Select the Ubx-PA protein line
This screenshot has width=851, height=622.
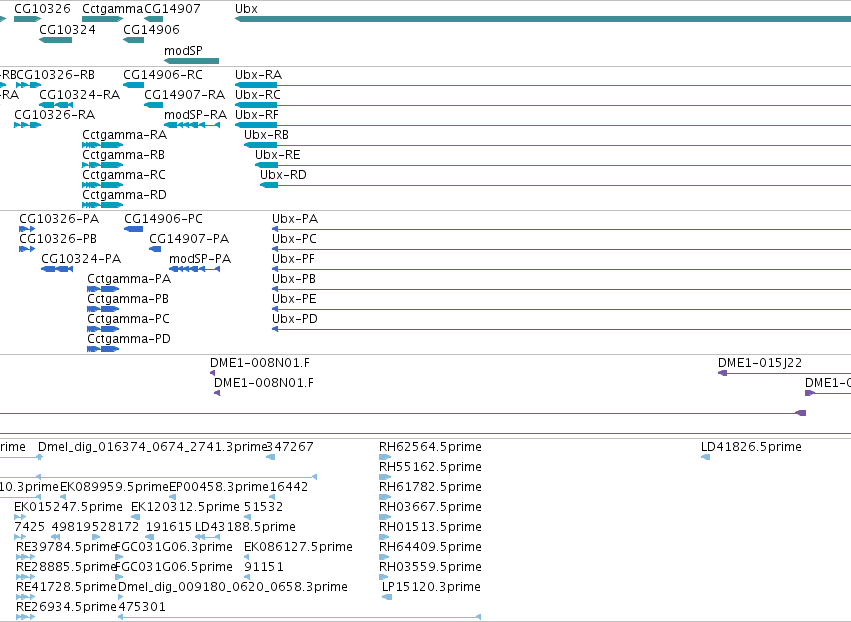pyautogui.click(x=561, y=229)
